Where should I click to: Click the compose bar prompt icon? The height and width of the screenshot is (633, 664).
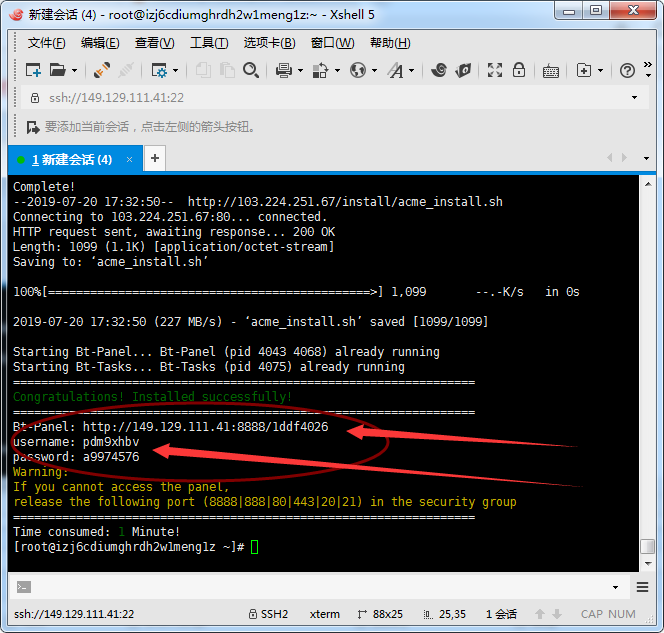[x=24, y=587]
